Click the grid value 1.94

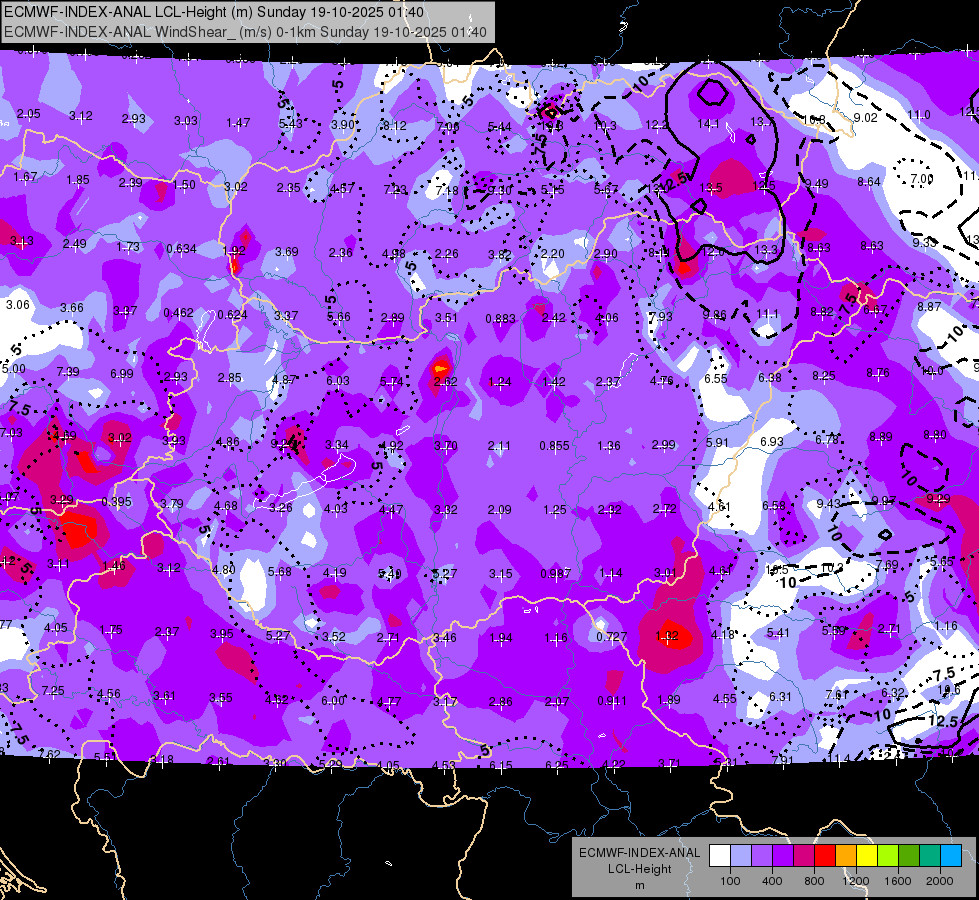tap(501, 638)
